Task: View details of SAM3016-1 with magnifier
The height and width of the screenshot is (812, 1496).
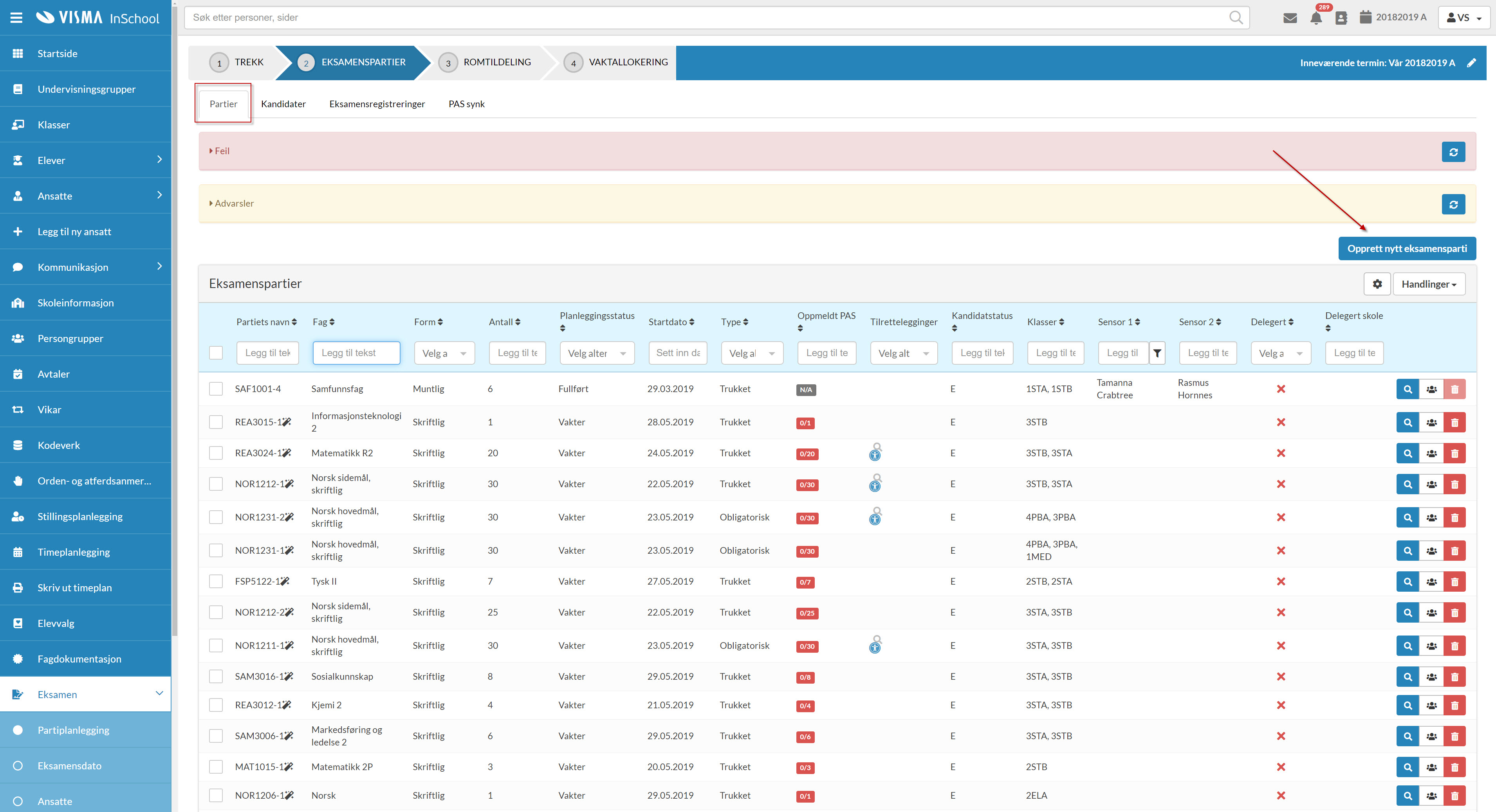Action: [x=1407, y=677]
